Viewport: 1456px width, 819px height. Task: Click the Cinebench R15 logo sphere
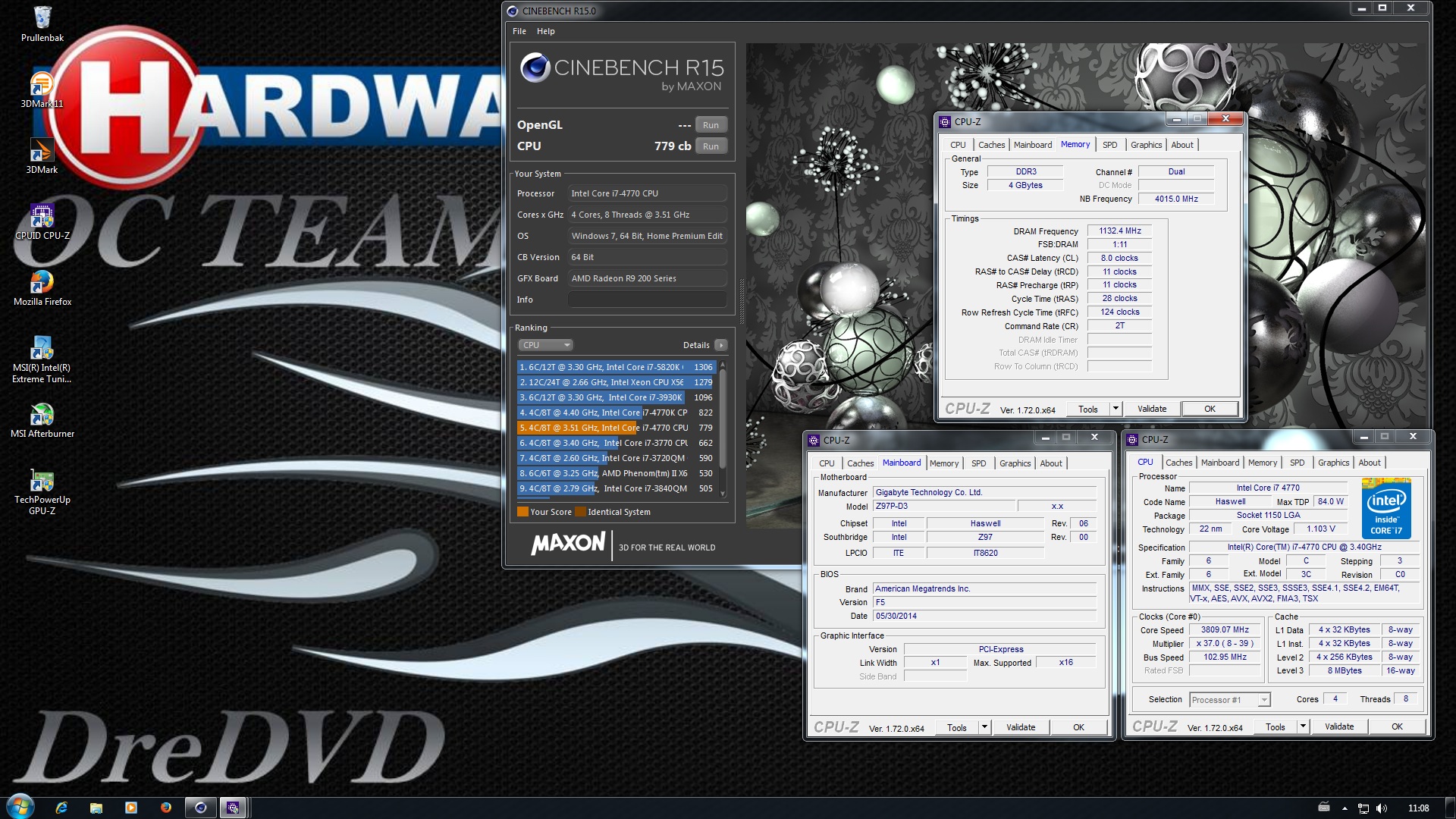(x=535, y=68)
